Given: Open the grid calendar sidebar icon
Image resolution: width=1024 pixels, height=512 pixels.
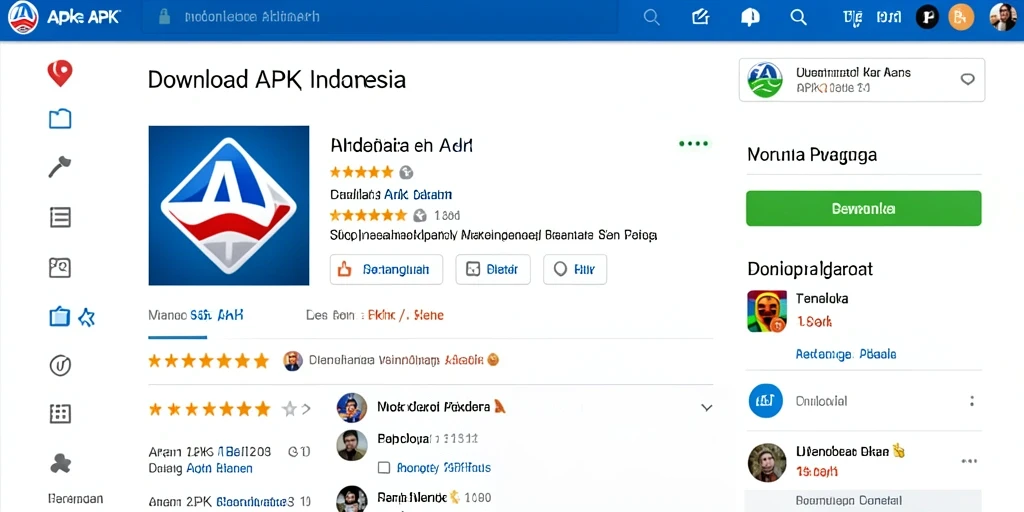Looking at the screenshot, I should 60,413.
